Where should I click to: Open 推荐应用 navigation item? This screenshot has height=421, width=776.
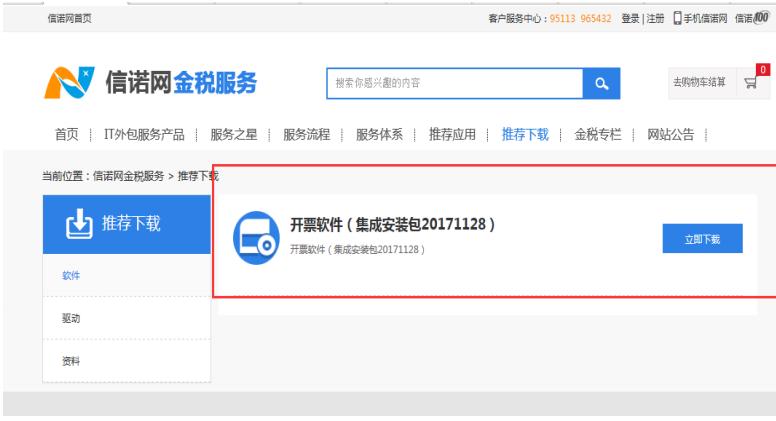click(452, 135)
